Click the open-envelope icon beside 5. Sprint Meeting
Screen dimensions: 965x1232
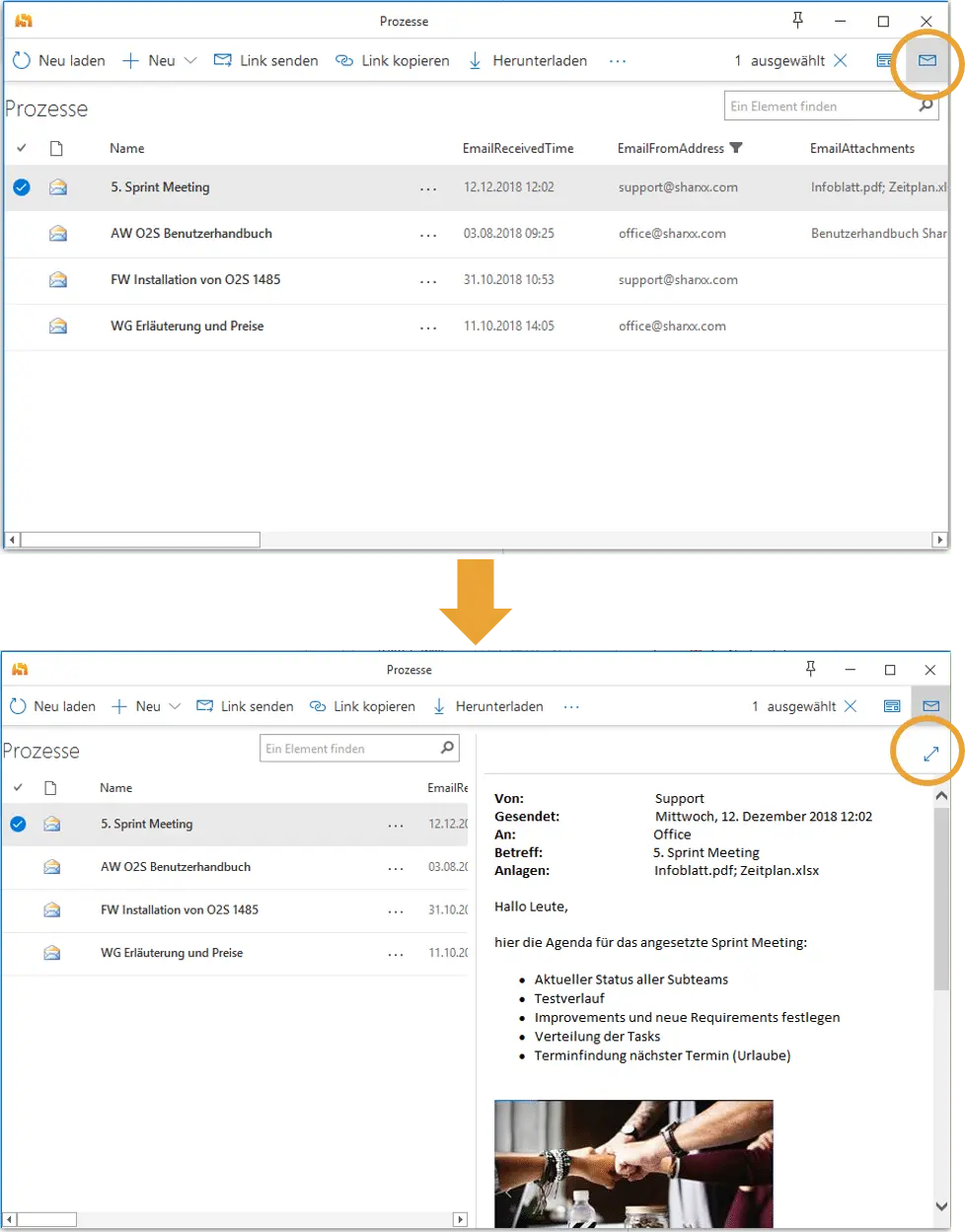(57, 186)
